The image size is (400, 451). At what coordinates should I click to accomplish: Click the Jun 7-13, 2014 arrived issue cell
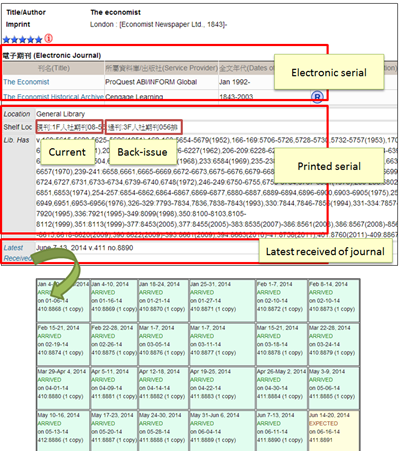coord(282,431)
